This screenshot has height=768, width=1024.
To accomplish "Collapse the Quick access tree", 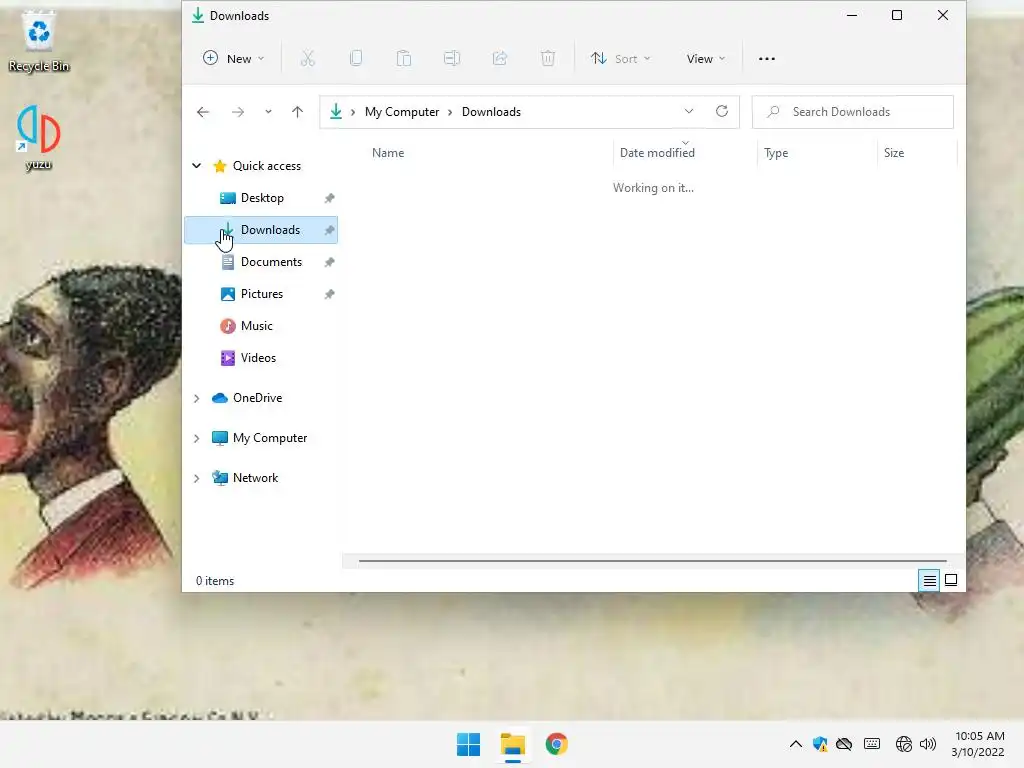I will pos(197,166).
